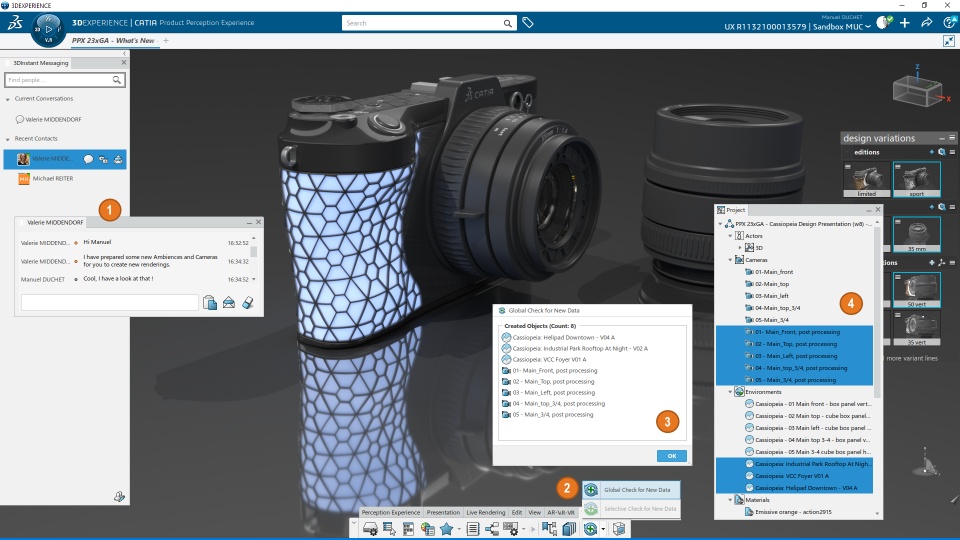Select the 35 vert variation thumbnail
960x540 pixels.
[x=917, y=329]
